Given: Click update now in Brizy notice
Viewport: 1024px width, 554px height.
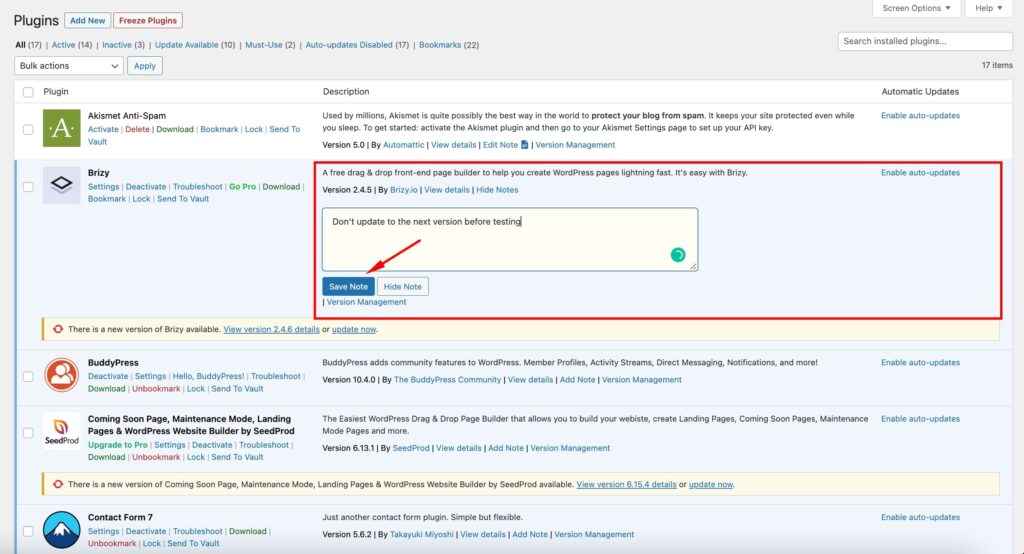Looking at the screenshot, I should (x=353, y=329).
